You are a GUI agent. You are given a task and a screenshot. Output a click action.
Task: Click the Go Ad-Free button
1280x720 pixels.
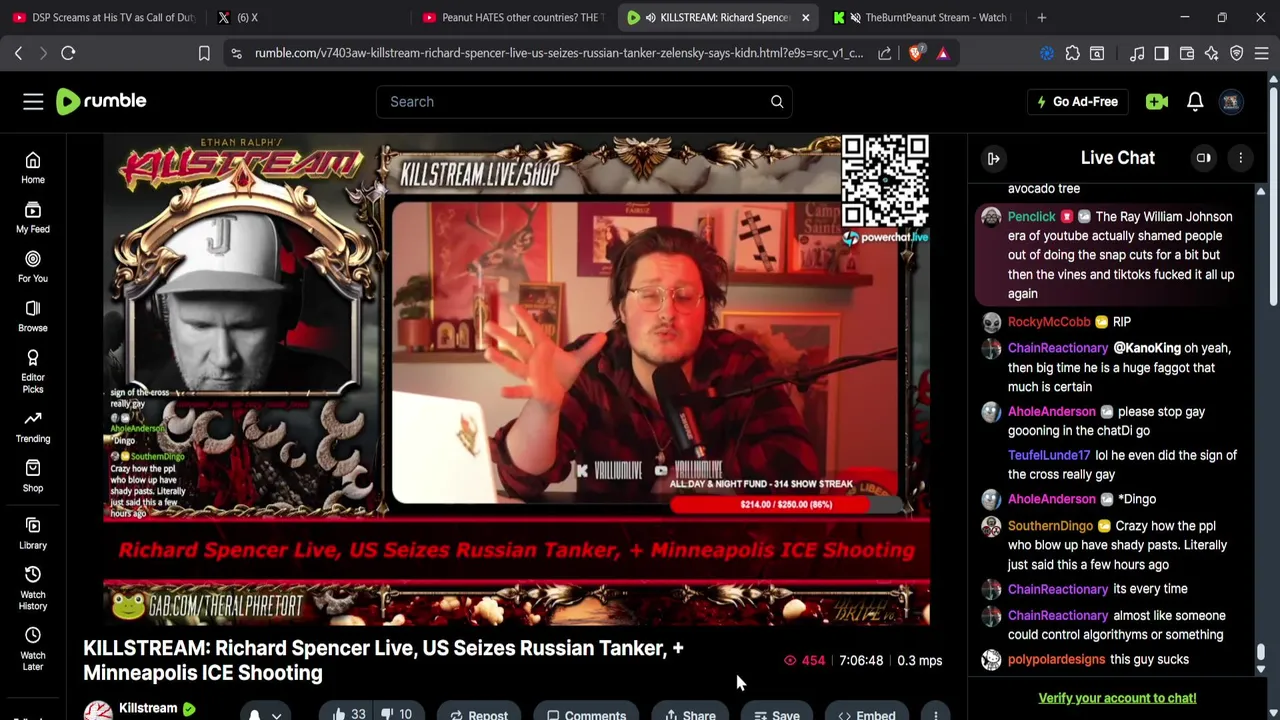(x=1078, y=101)
